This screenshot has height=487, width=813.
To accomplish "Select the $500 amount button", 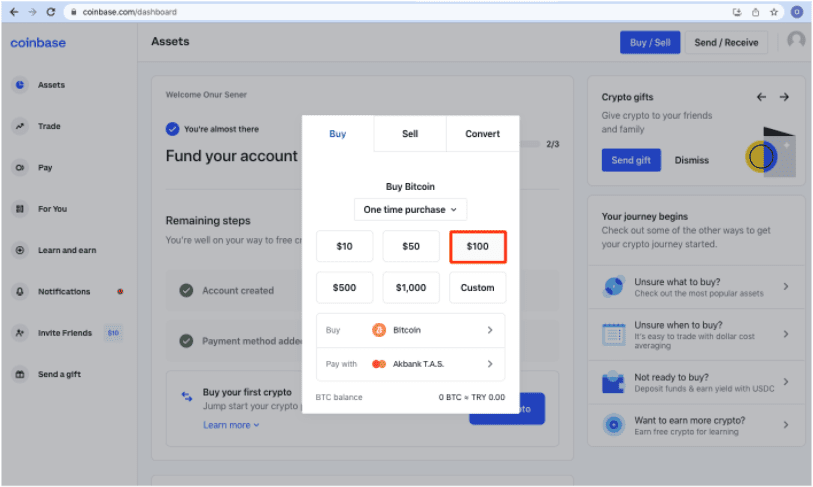I will tap(344, 287).
